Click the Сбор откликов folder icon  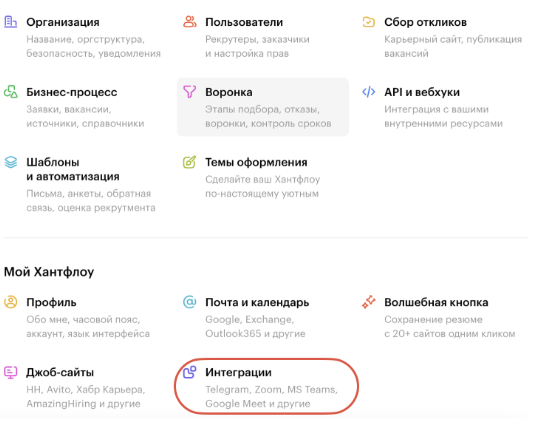pos(369,22)
